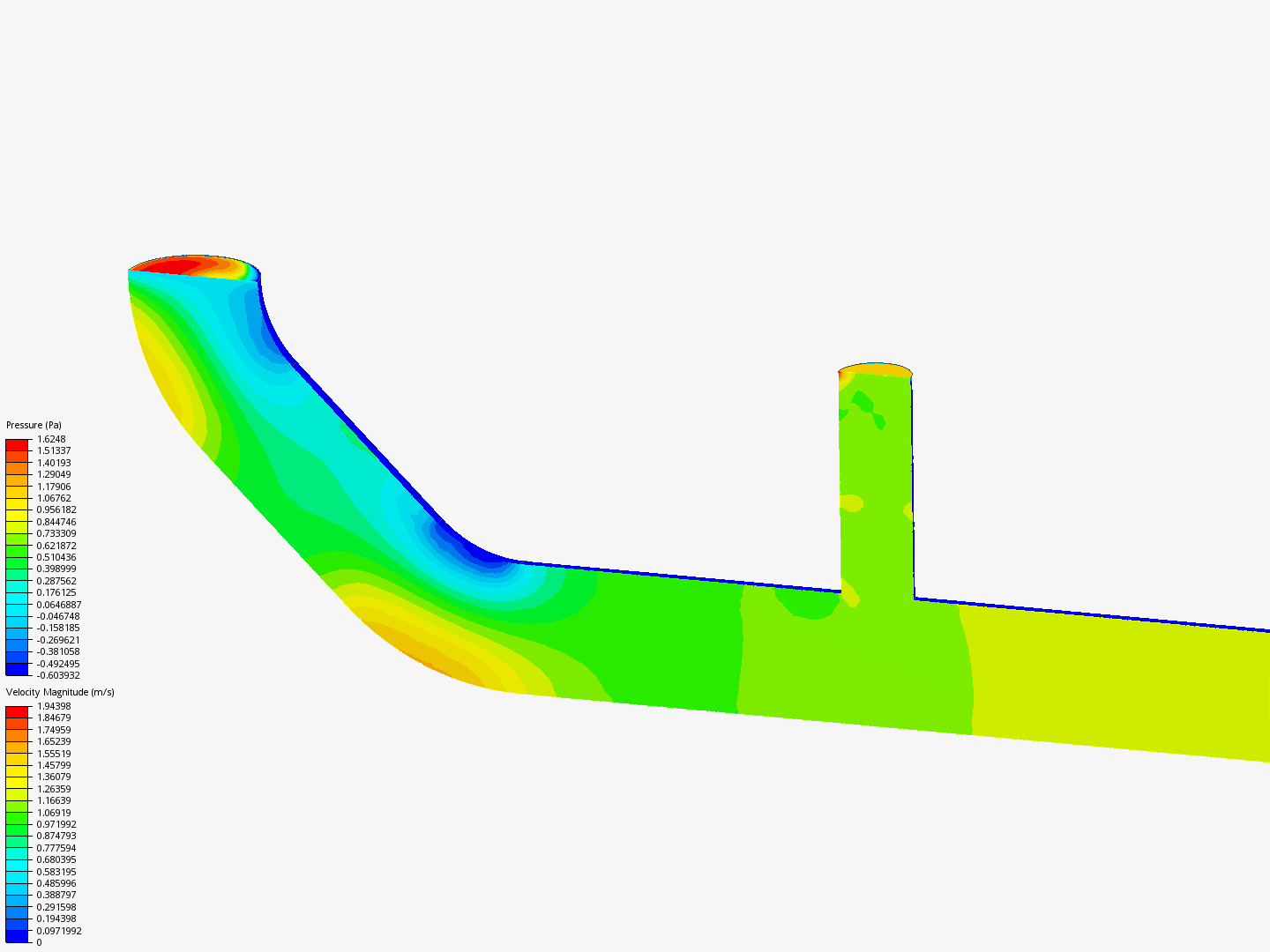Click the velocity maximum value 1.94398
1270x952 pixels.
54,706
